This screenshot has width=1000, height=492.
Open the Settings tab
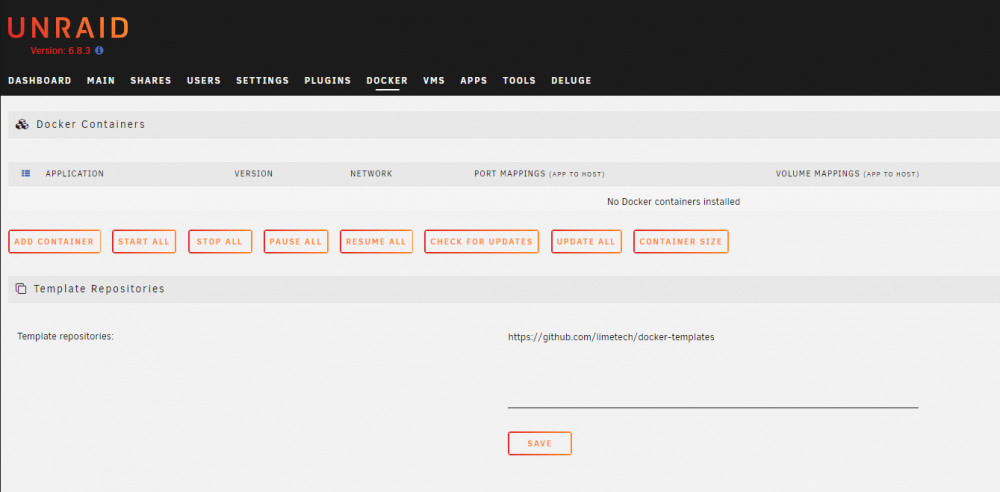point(262,81)
